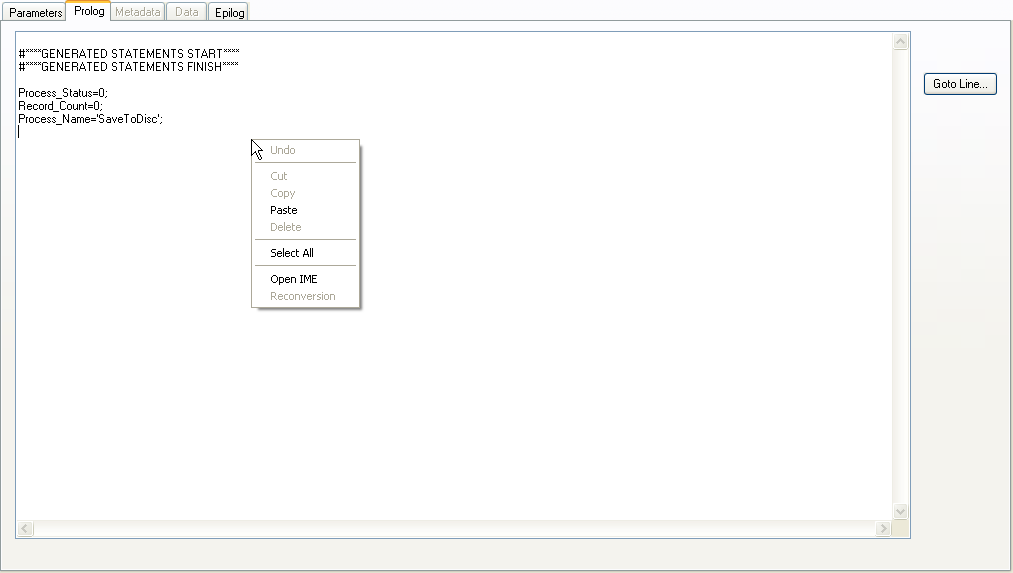Click the Undo context menu entry
Viewport: 1013px width, 573px height.
(x=283, y=150)
